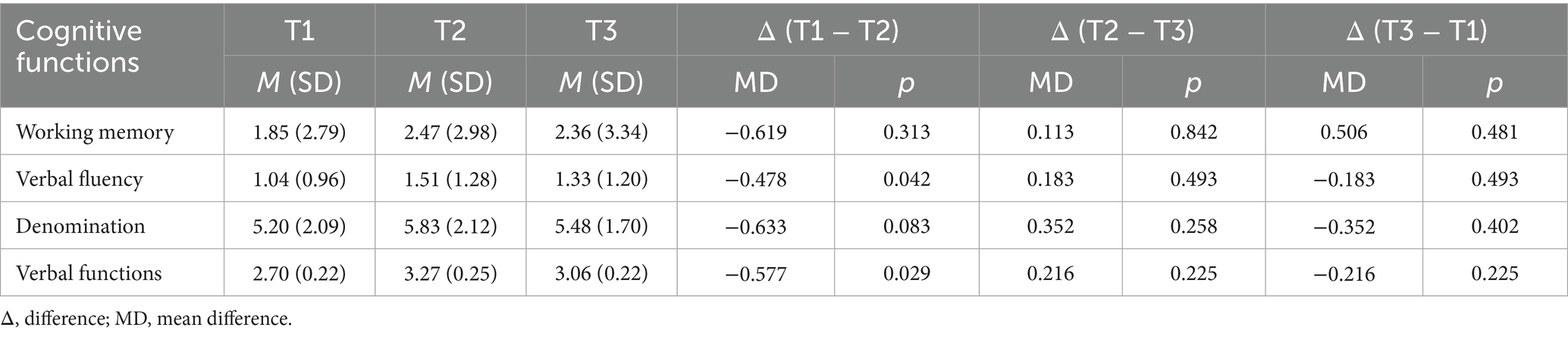
Task: Select the mean difference cell −0.619
Action: coord(755,132)
